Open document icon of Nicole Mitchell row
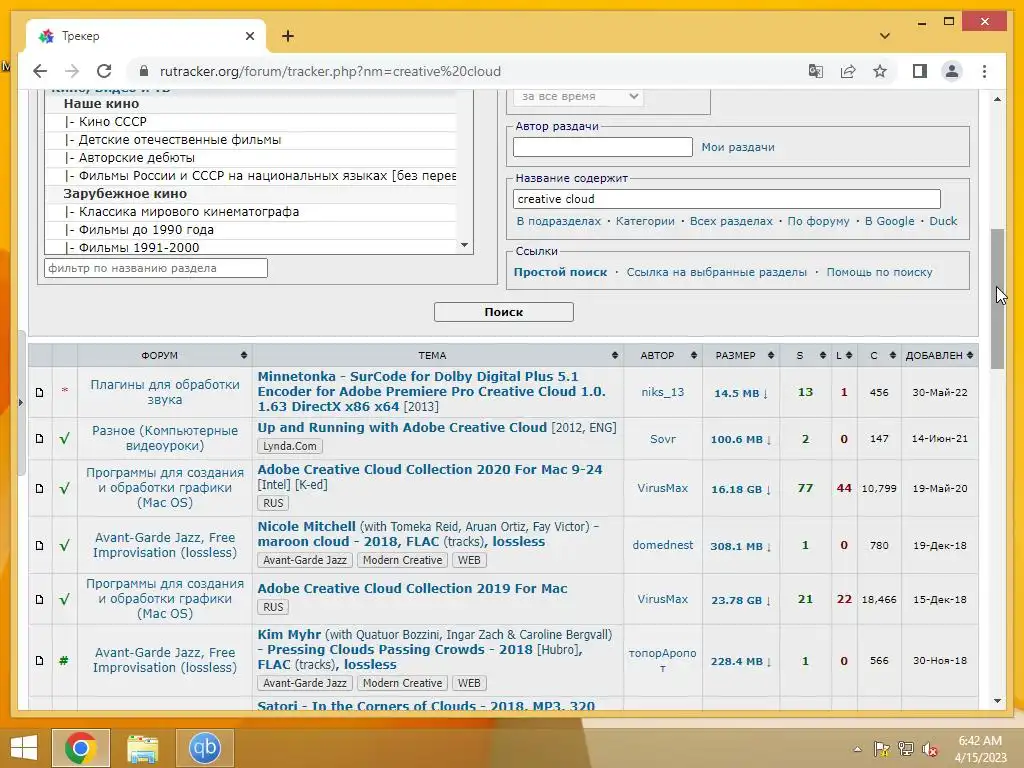This screenshot has width=1024, height=768. point(40,545)
